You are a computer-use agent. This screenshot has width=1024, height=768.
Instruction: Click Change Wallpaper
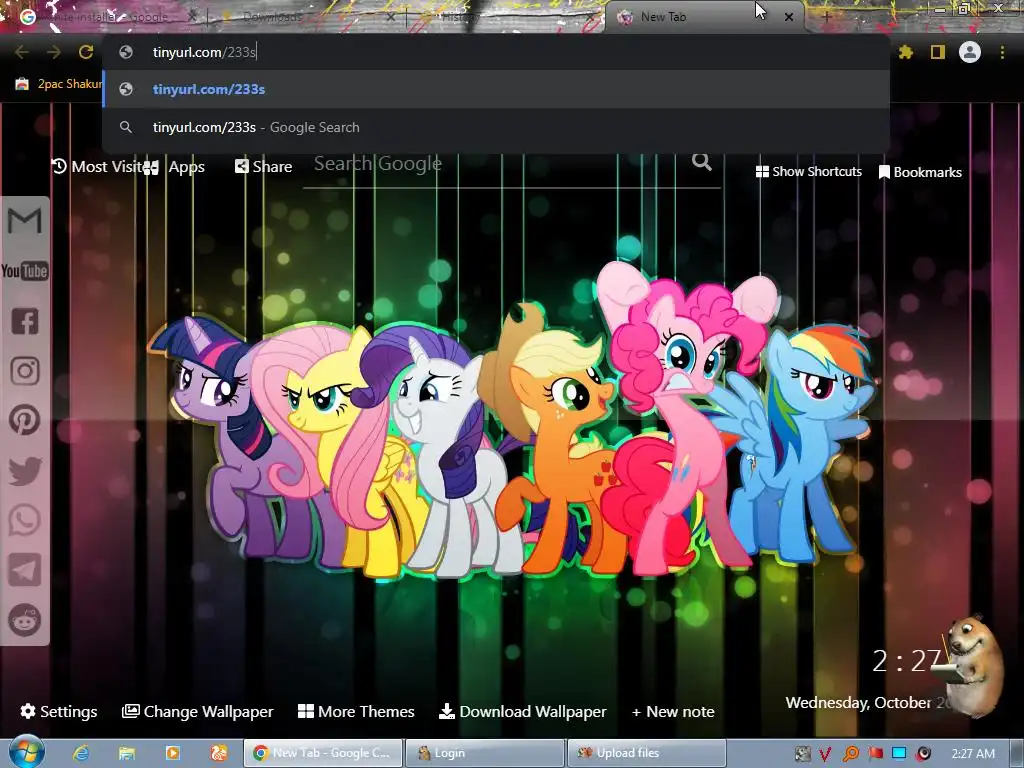(198, 711)
